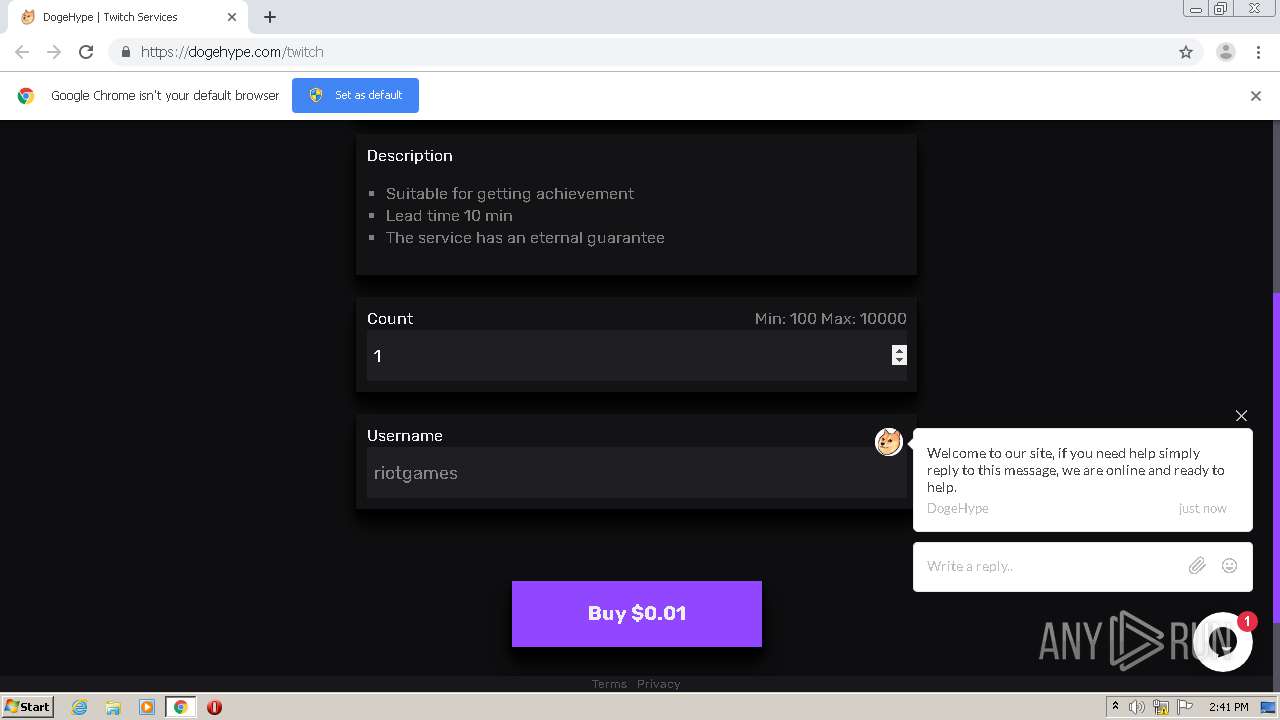Launch Internet Explorer from taskbar
Viewport: 1280px width, 720px height.
pos(80,707)
